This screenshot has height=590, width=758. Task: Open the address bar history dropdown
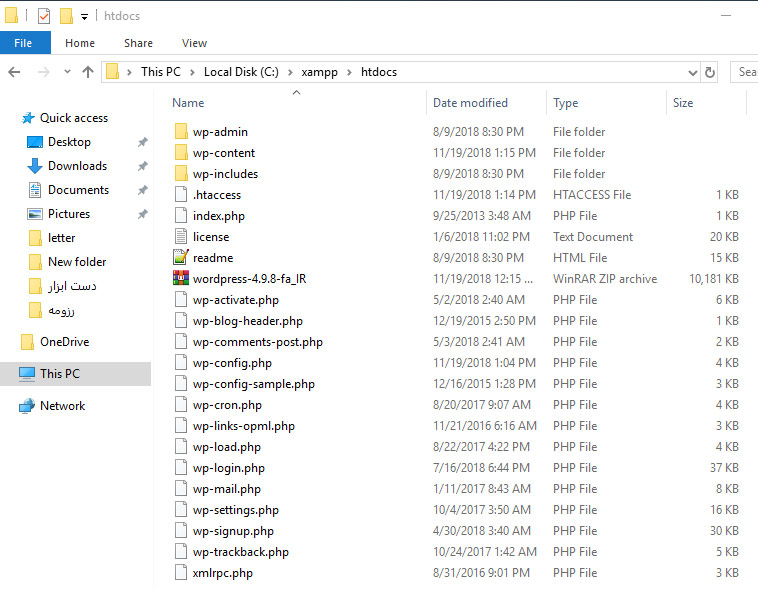tap(693, 73)
